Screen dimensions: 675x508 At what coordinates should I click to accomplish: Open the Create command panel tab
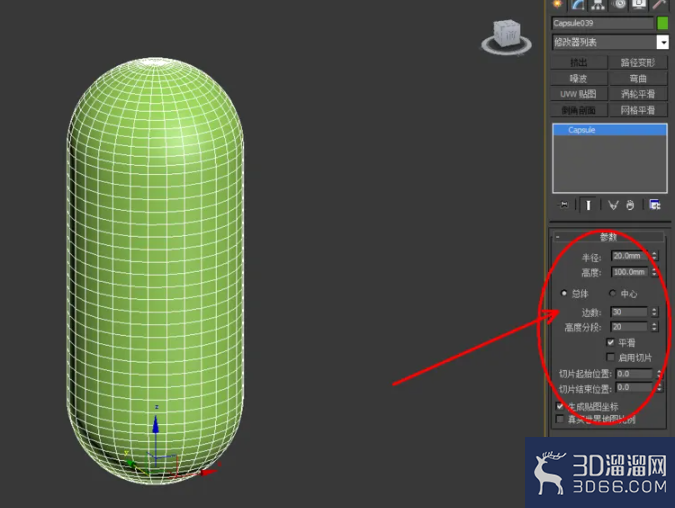pos(558,4)
